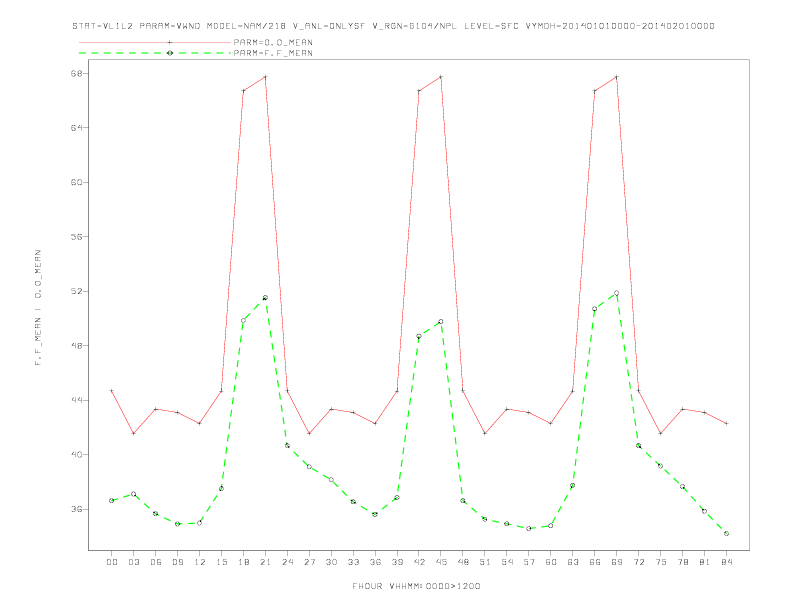Click green F.F_MEAN point at hour 45
The width and height of the screenshot is (792, 612).
(x=441, y=322)
